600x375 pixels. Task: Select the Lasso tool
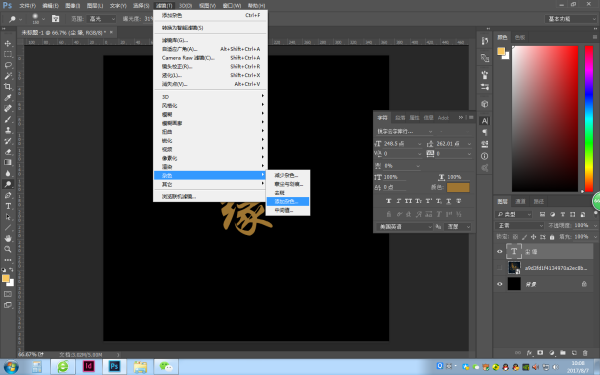coord(8,65)
